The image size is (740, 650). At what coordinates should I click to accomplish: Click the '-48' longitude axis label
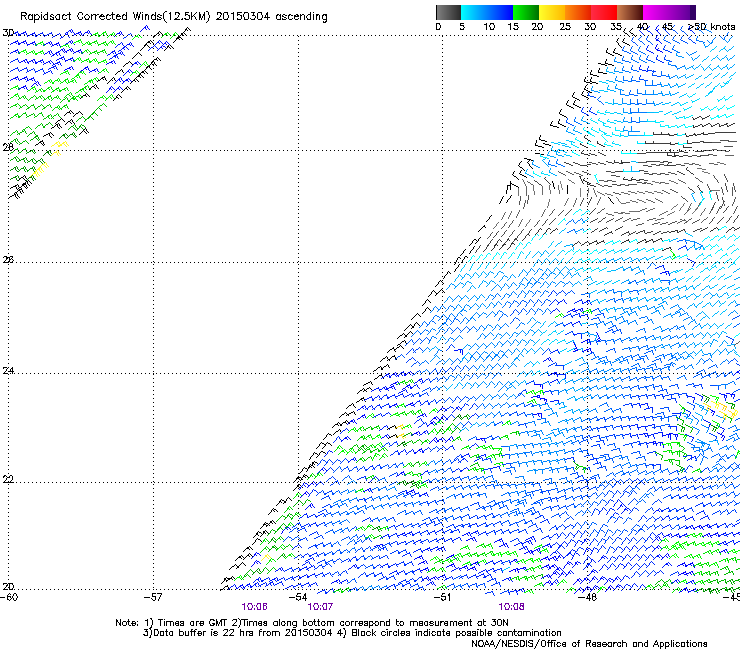pyautogui.click(x=587, y=597)
